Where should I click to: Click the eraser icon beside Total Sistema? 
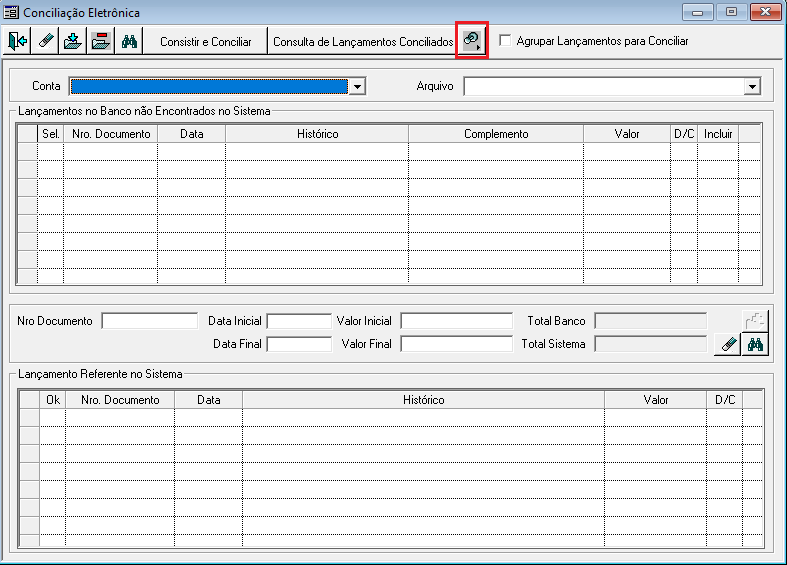coord(728,344)
